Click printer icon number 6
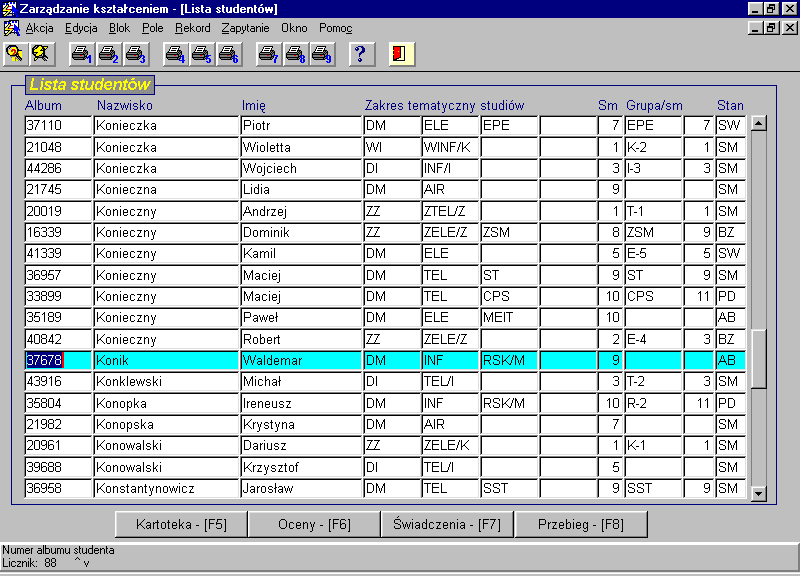 point(229,54)
